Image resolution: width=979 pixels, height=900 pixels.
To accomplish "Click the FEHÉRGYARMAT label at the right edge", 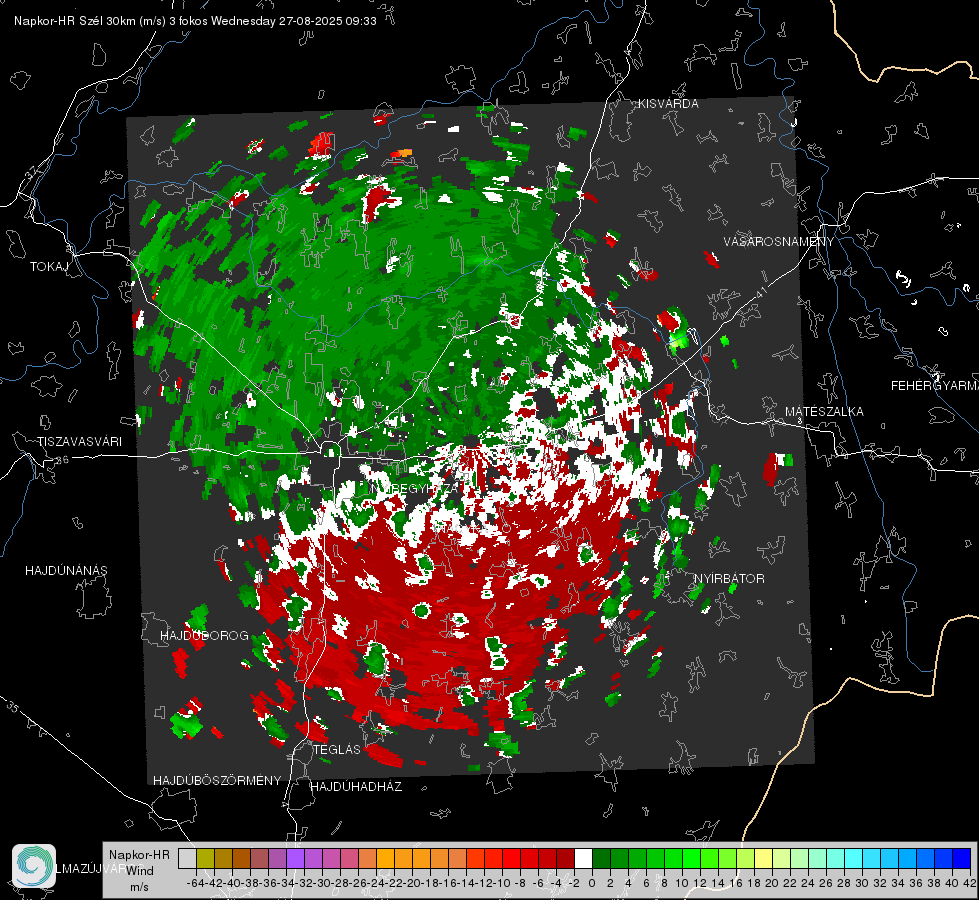I will pos(935,386).
